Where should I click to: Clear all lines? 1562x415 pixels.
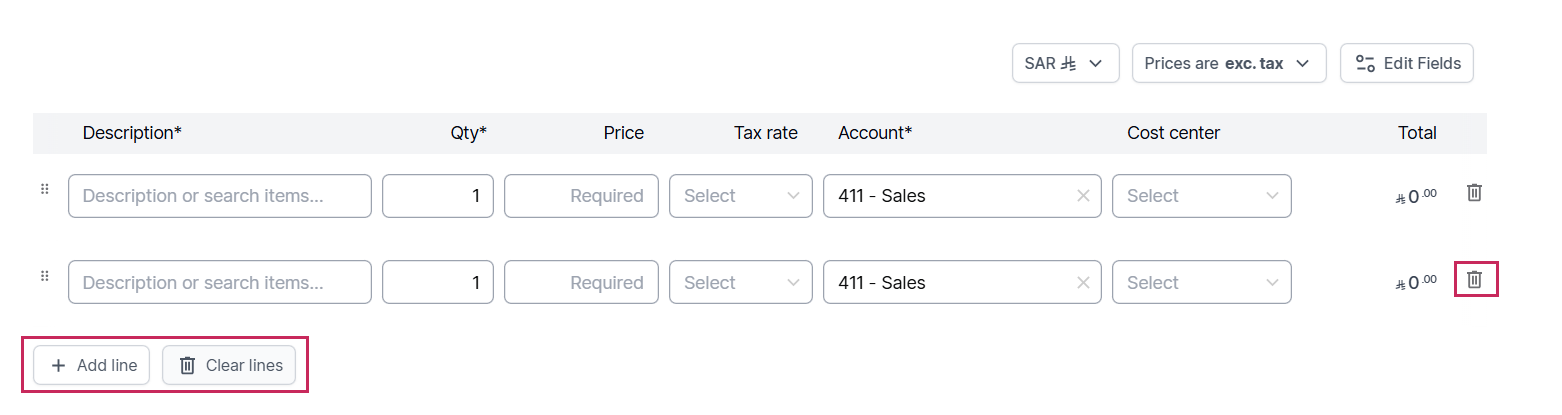[x=229, y=365]
